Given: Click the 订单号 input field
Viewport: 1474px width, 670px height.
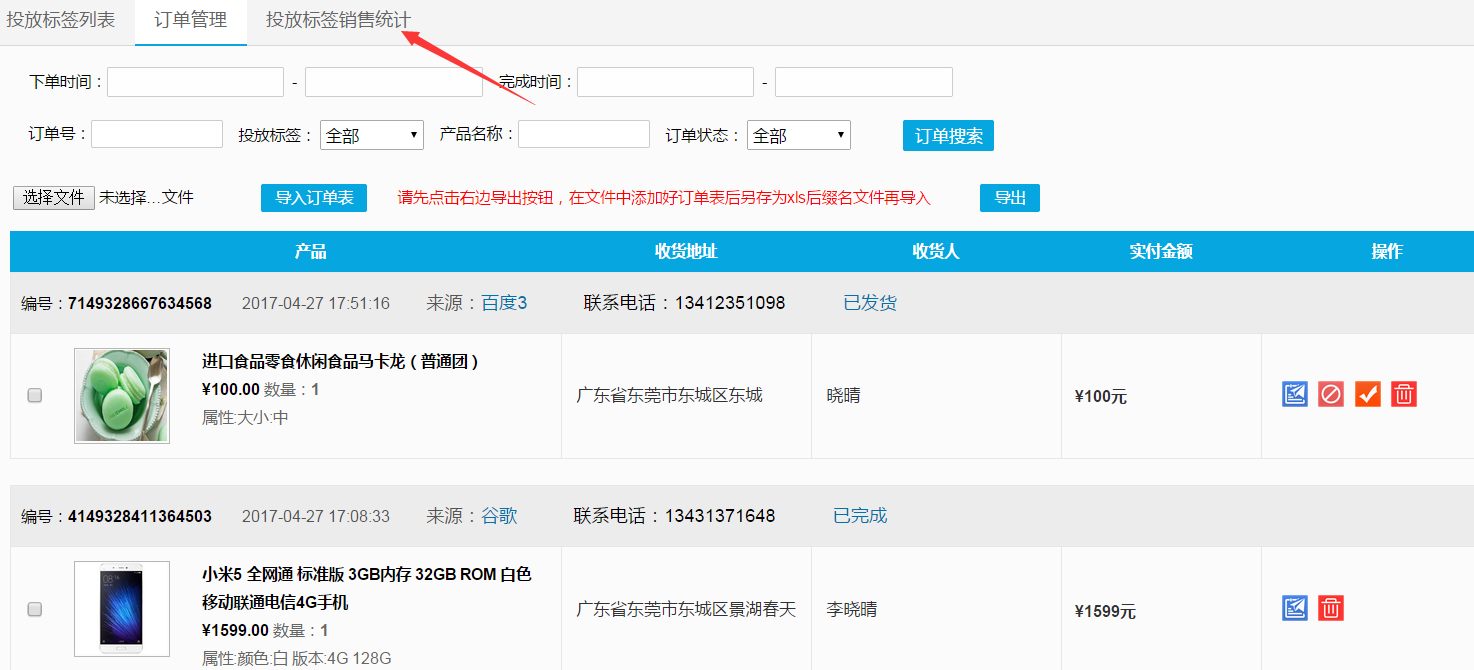Looking at the screenshot, I should [x=157, y=134].
